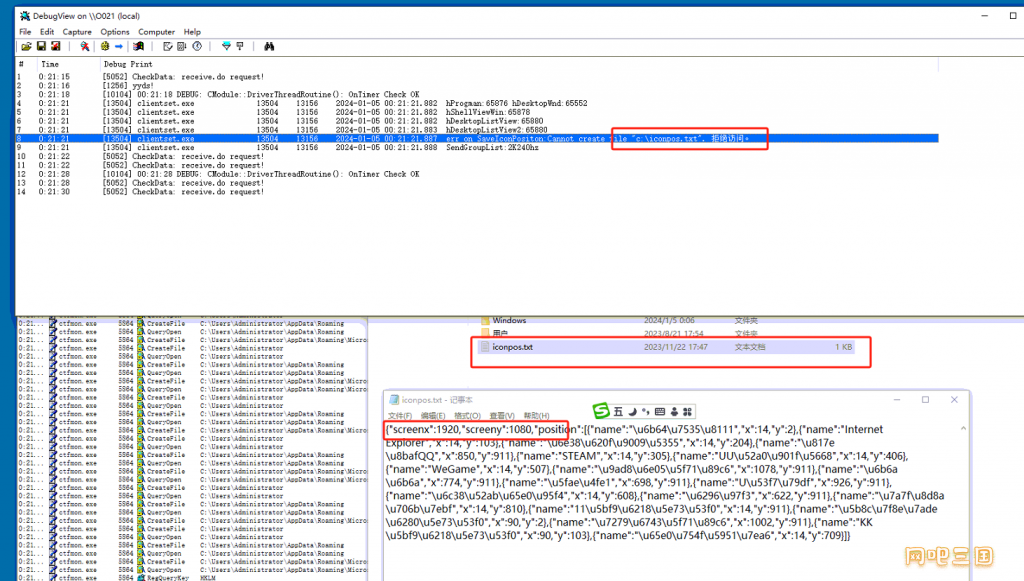The width and height of the screenshot is (1024, 581).
Task: Open the Capture menu in DebugView
Action: click(77, 31)
